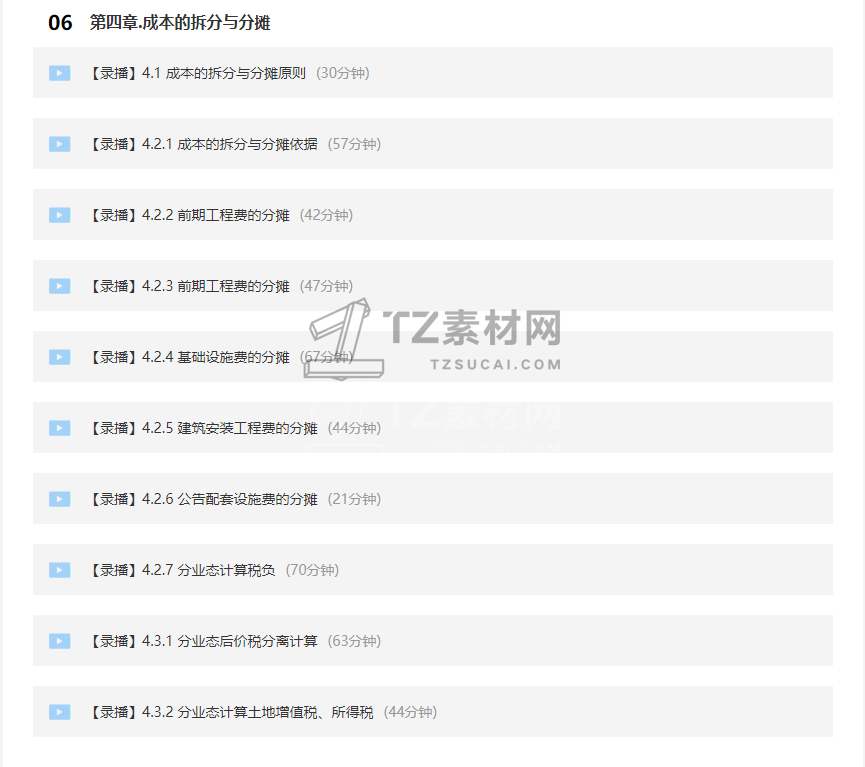Click the (42分钟) duration of lesson 4.2.2
This screenshot has height=767, width=865.
(x=327, y=215)
